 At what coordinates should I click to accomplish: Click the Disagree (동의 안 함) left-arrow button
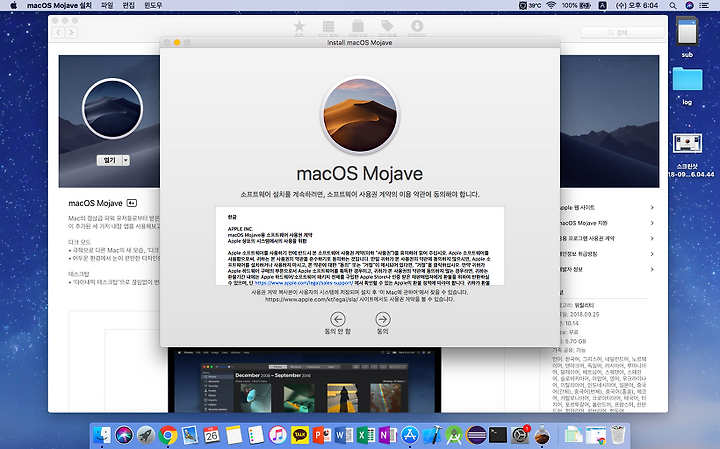click(338, 319)
